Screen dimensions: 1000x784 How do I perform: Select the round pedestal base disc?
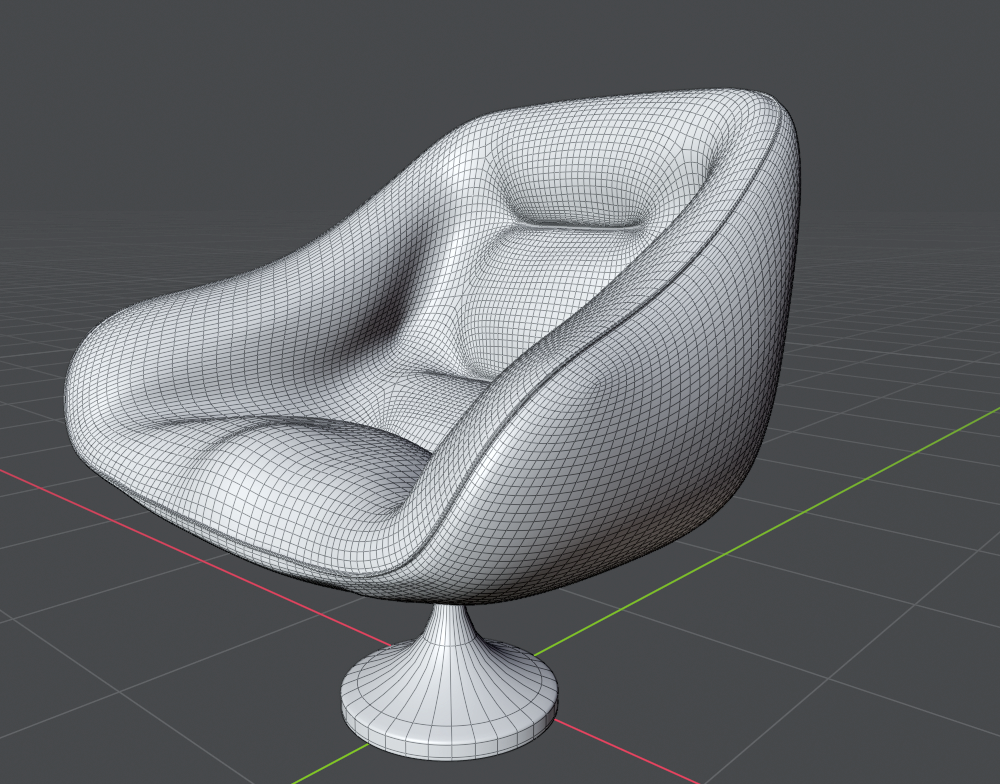(449, 700)
